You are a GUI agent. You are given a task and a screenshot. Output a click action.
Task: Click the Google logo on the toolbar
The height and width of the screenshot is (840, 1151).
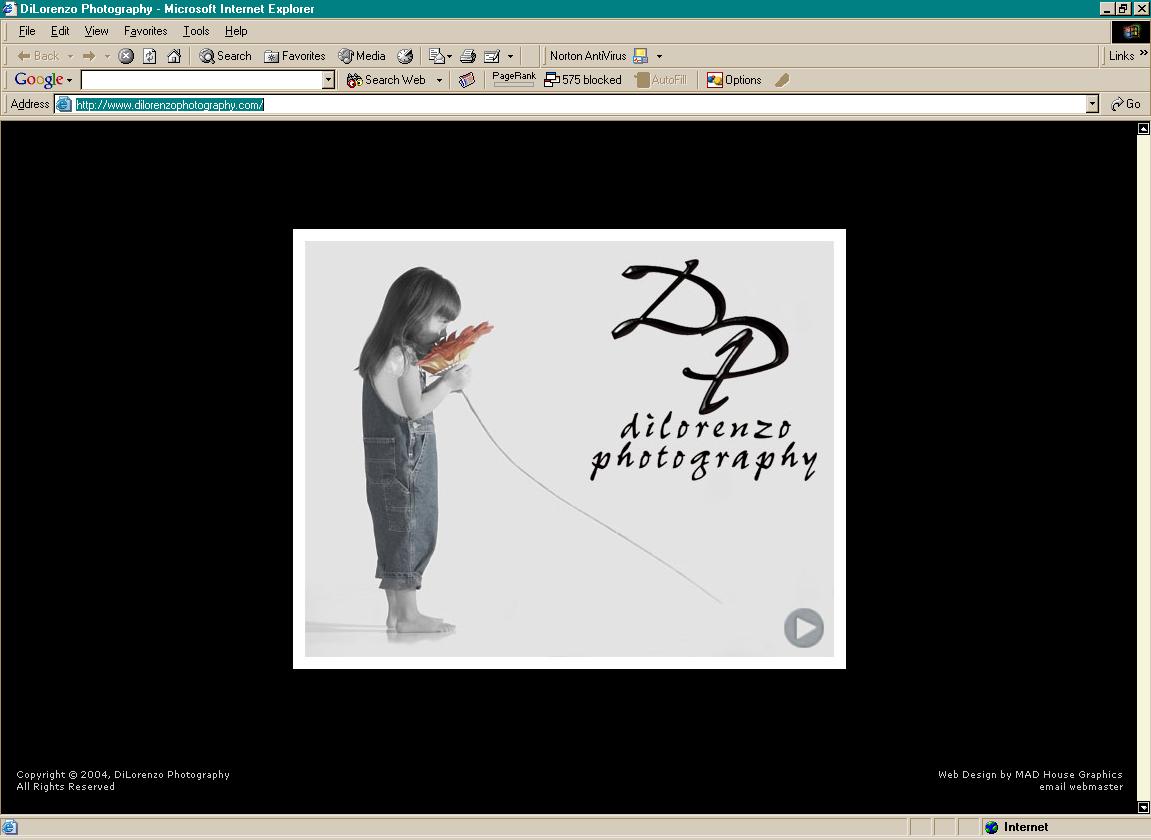pyautogui.click(x=39, y=79)
